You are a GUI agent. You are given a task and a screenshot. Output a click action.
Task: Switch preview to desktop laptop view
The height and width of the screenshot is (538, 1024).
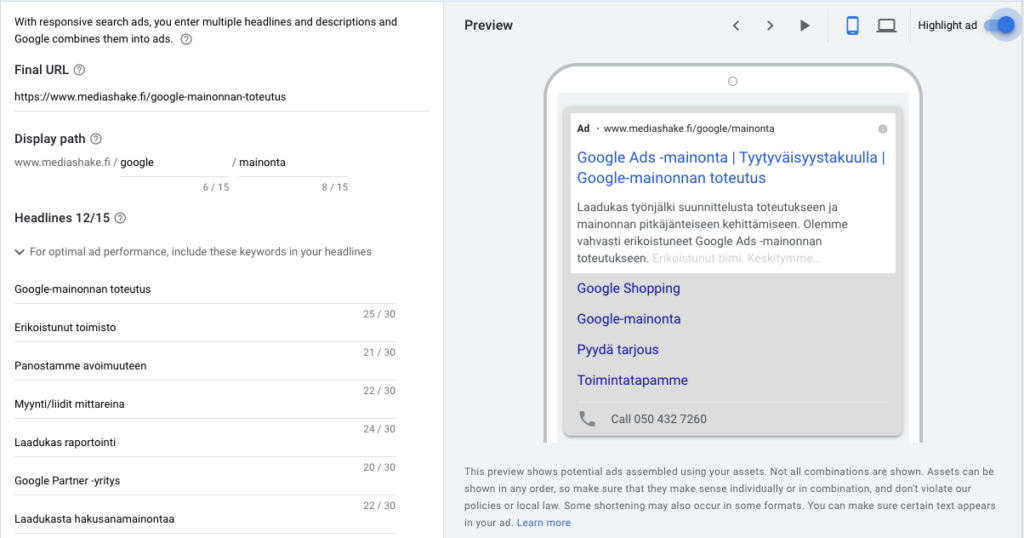[886, 25]
